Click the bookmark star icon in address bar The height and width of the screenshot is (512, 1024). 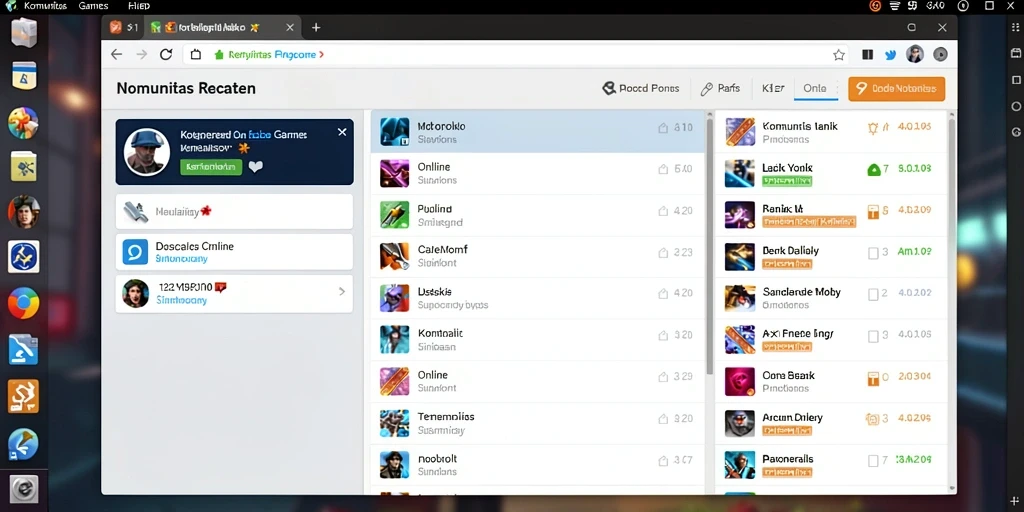(x=839, y=55)
